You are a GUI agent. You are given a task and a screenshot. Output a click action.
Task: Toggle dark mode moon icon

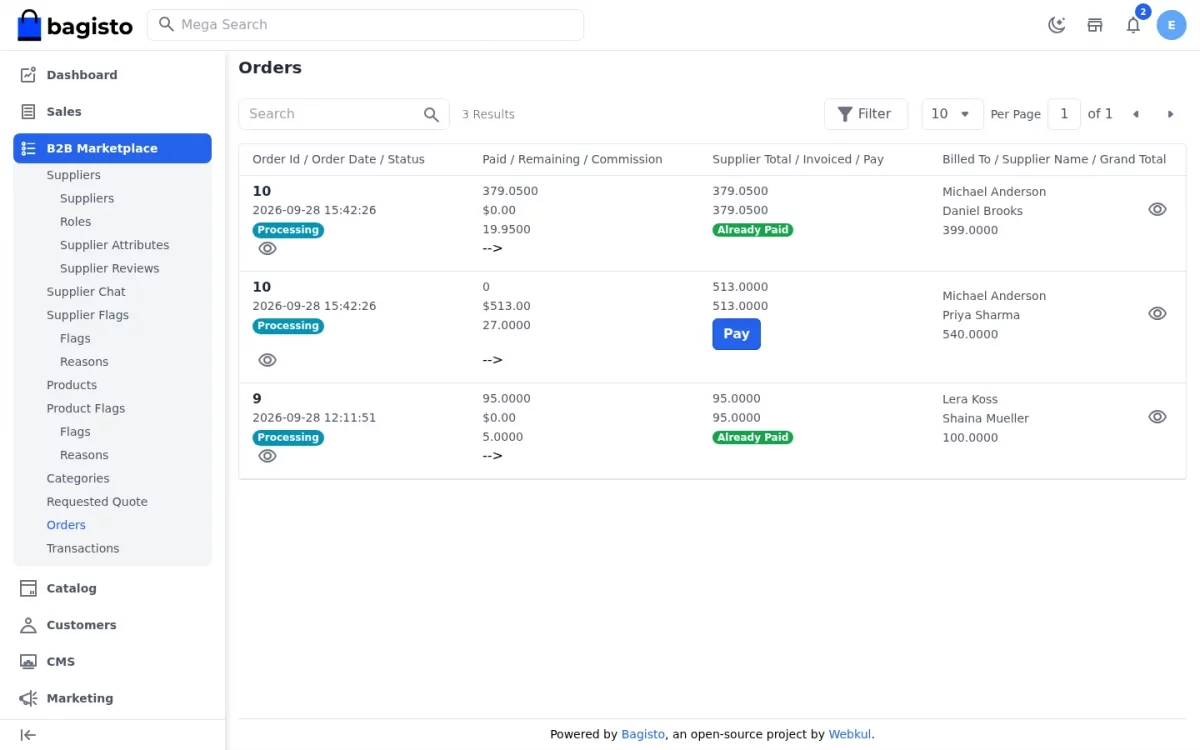1057,25
